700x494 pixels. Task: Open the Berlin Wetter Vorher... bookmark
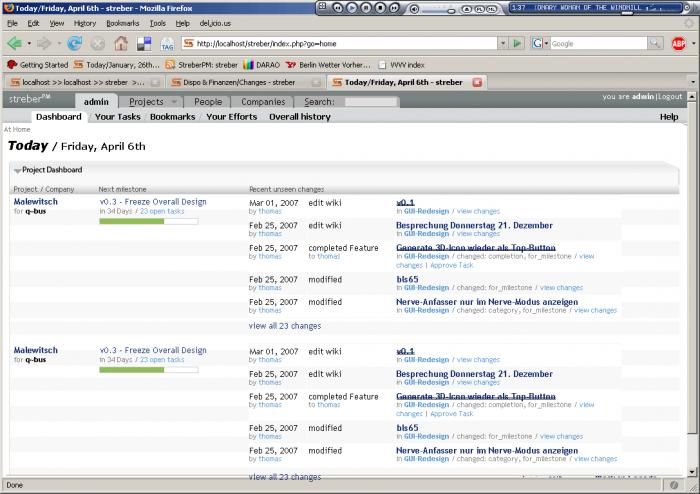tap(328, 65)
